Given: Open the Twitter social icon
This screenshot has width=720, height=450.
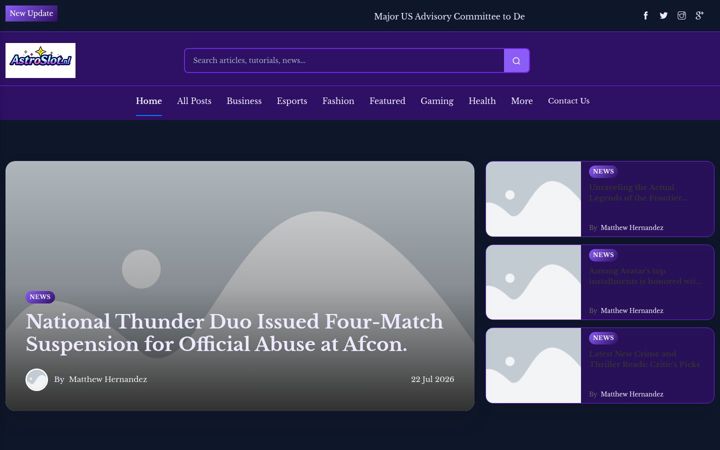Looking at the screenshot, I should tap(664, 16).
